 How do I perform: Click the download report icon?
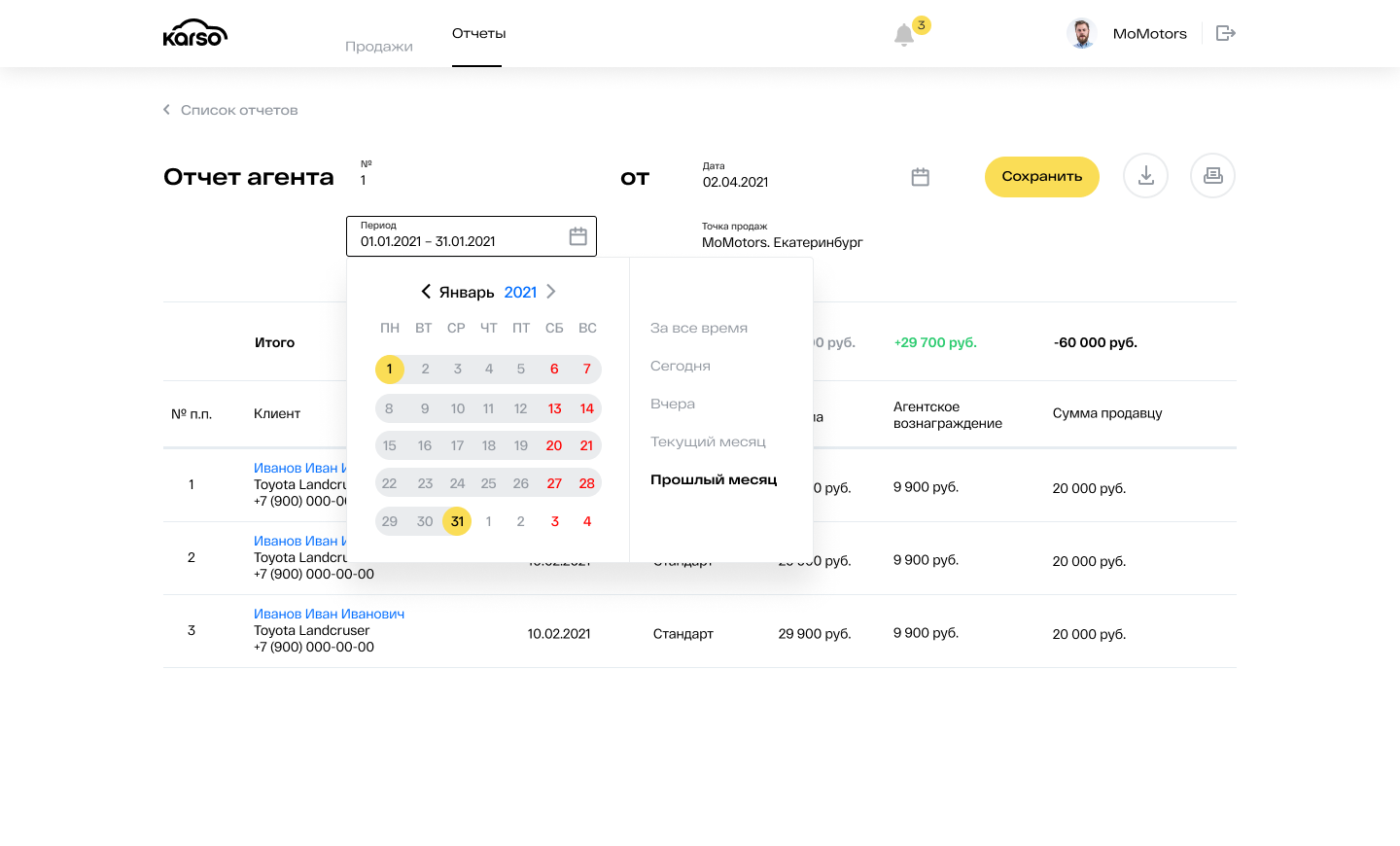click(x=1145, y=176)
